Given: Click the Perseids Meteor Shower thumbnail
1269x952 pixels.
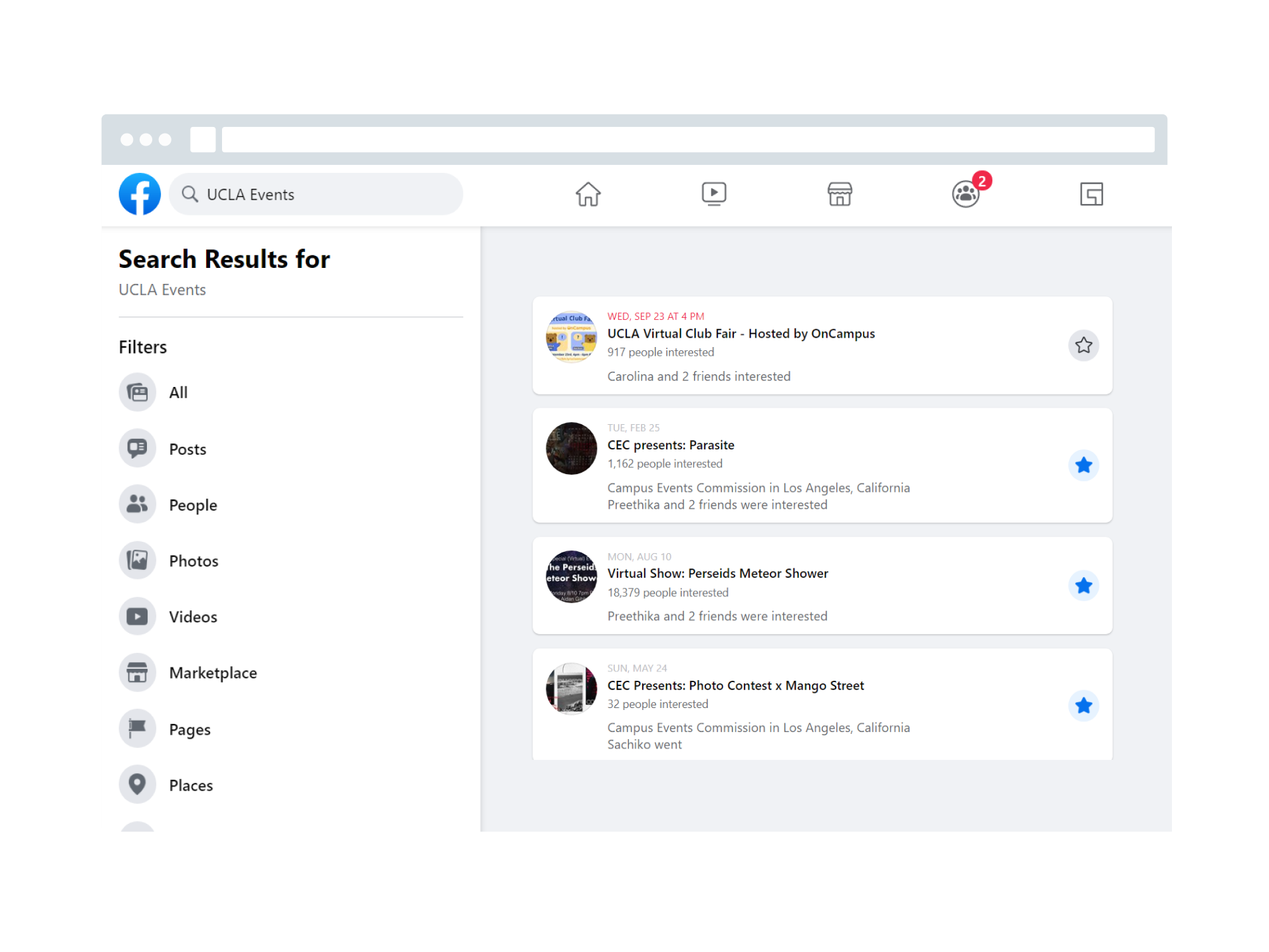Looking at the screenshot, I should click(x=571, y=576).
